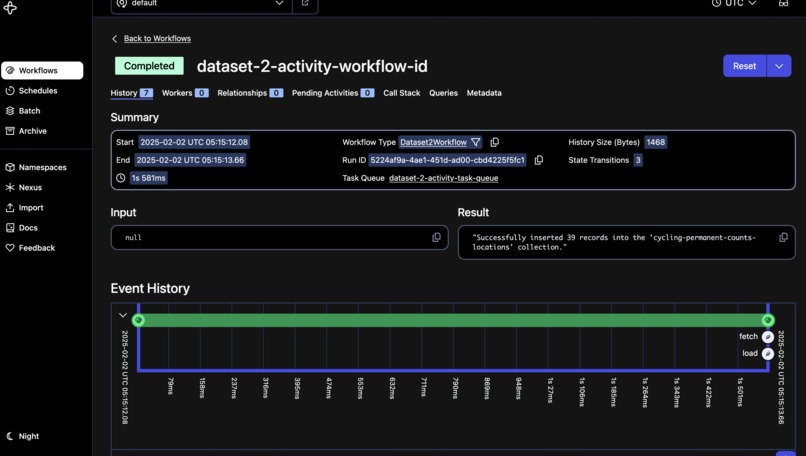Open the dataset-2-activity-task-queue link

click(444, 178)
